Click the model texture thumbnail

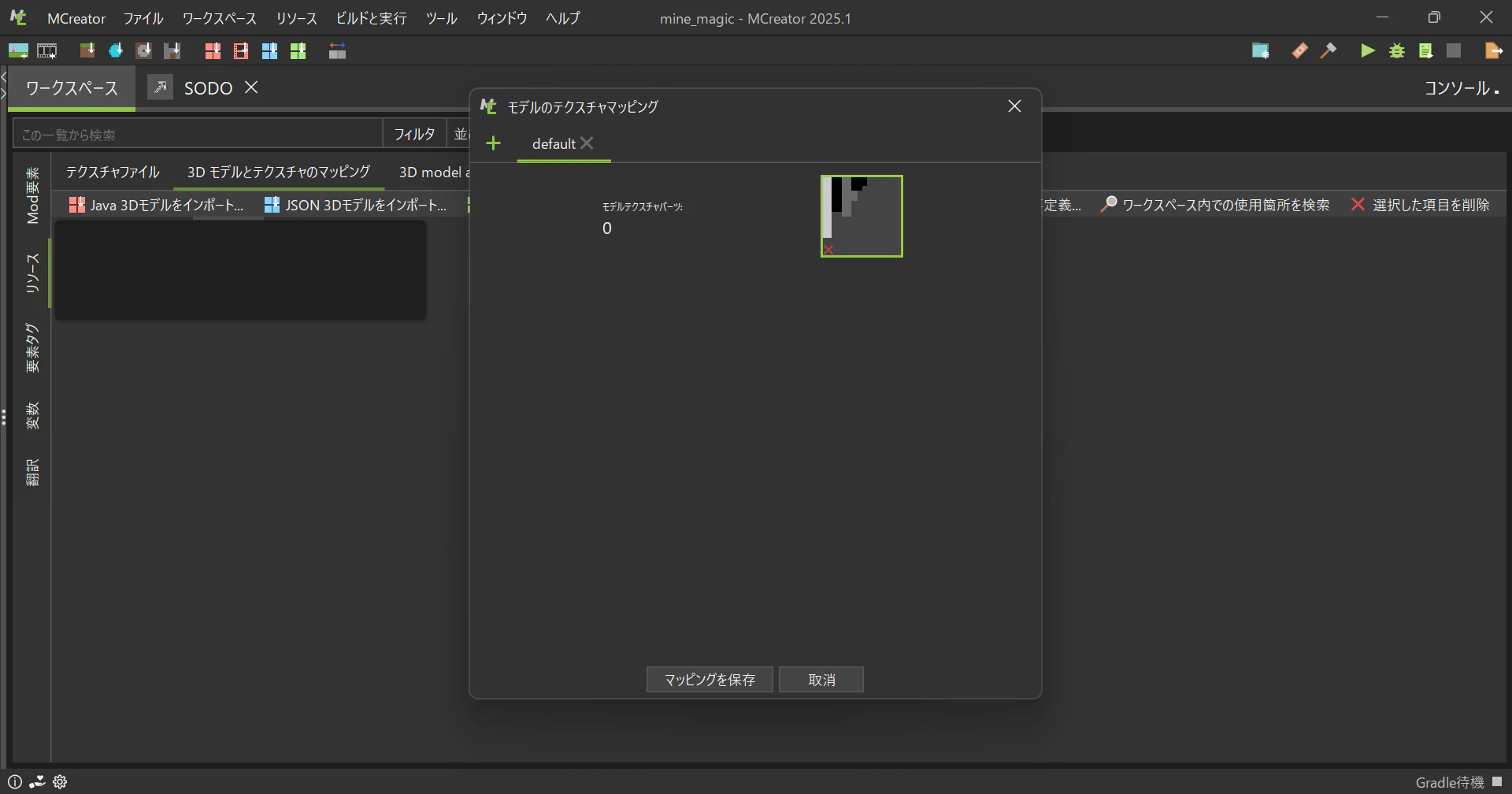(x=862, y=216)
